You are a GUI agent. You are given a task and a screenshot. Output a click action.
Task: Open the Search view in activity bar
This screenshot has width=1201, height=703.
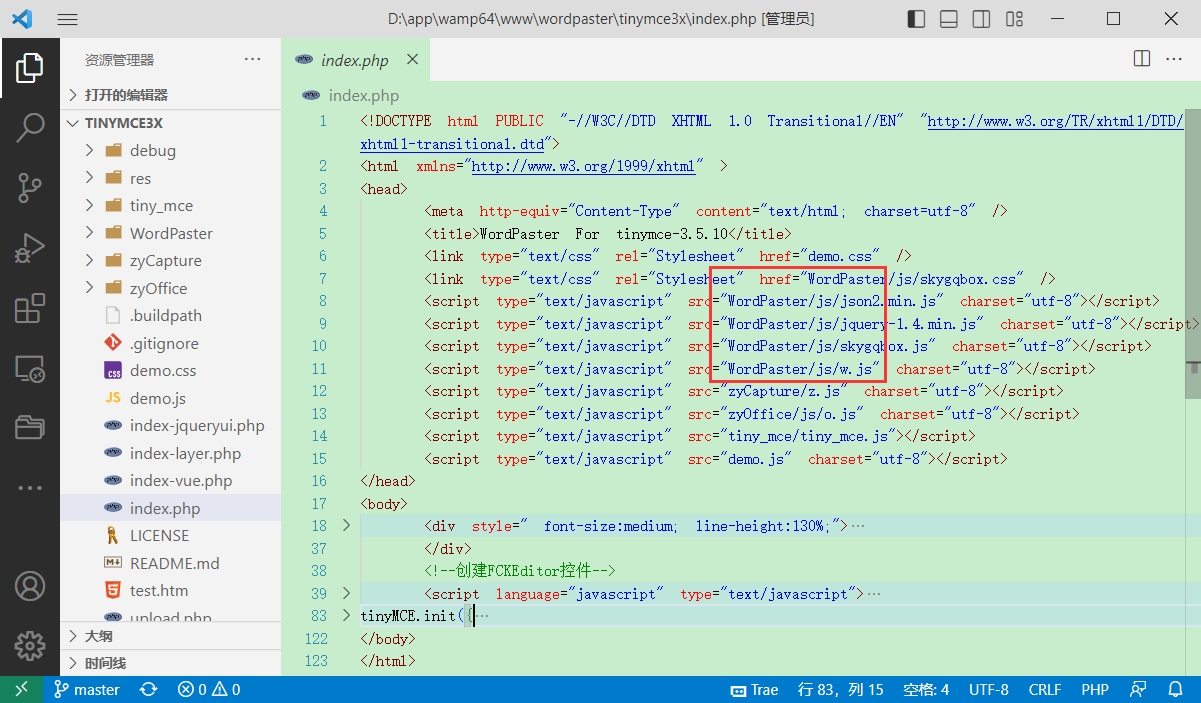30,127
